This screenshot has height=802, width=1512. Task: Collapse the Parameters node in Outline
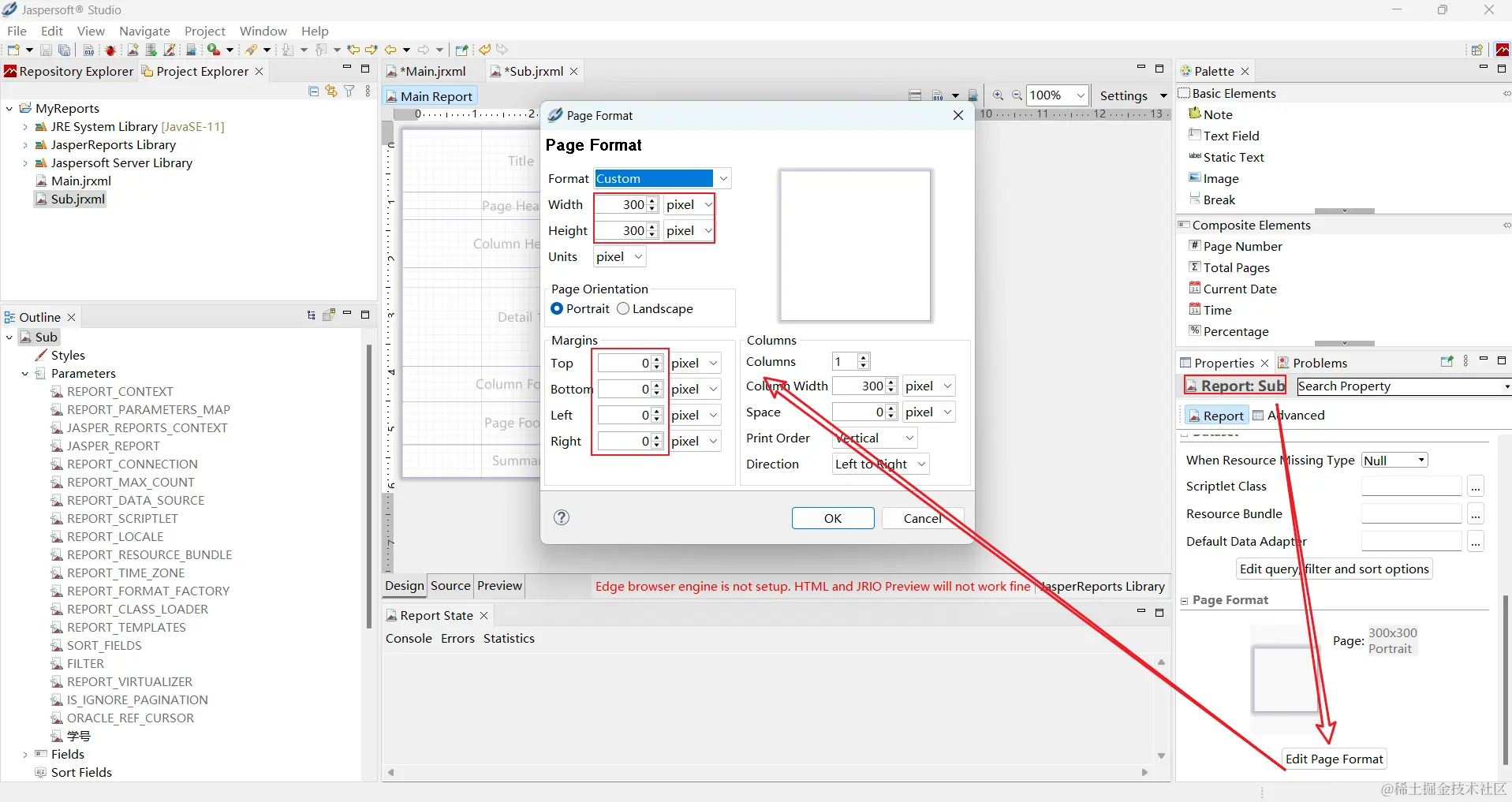tap(25, 373)
